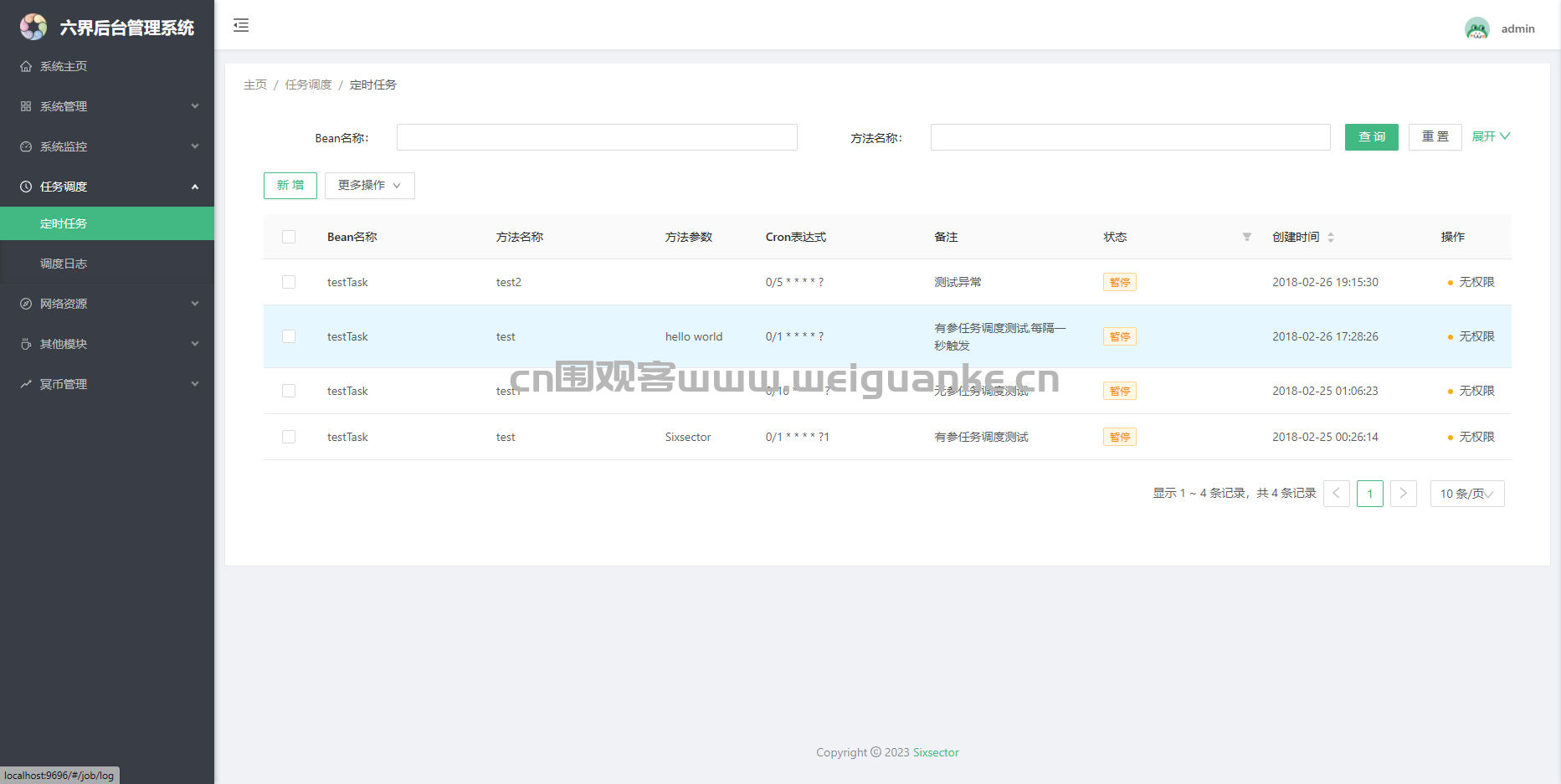Click the Sixsector system logo
Screen dimensions: 1561x784
33,27
